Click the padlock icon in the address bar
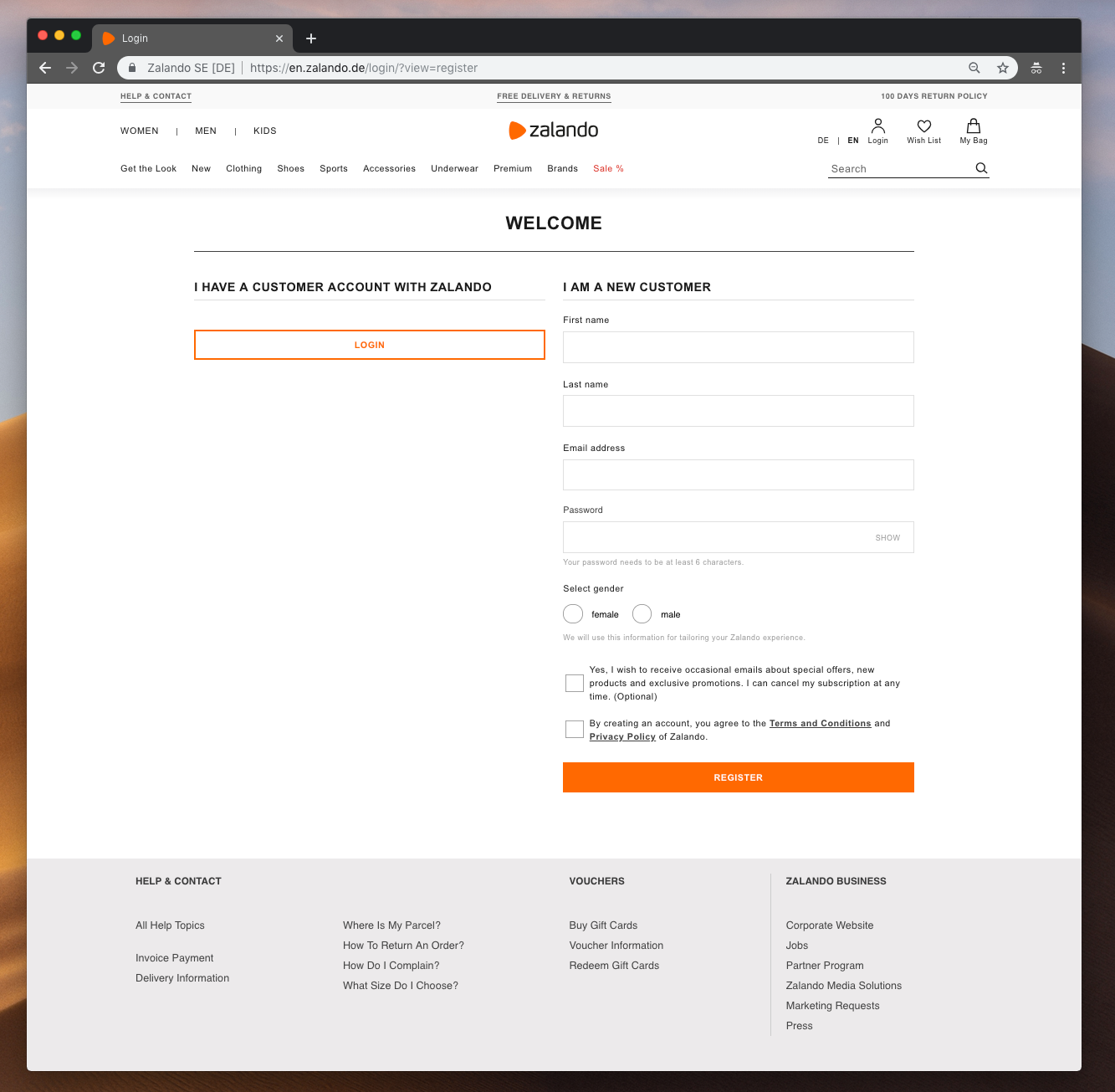Viewport: 1115px width, 1092px height. click(131, 68)
